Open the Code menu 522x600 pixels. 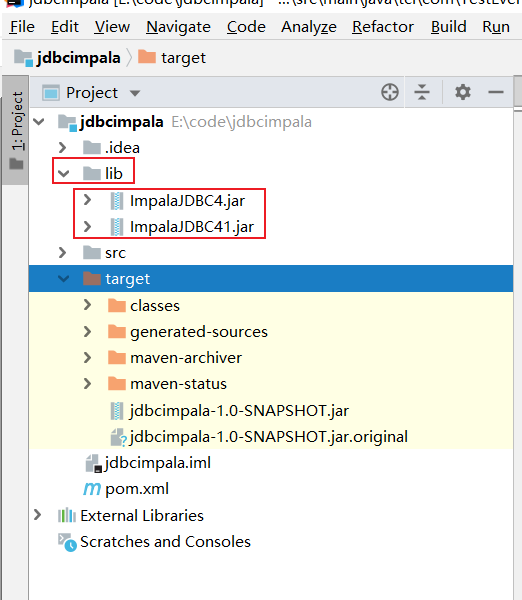[x=246, y=27]
